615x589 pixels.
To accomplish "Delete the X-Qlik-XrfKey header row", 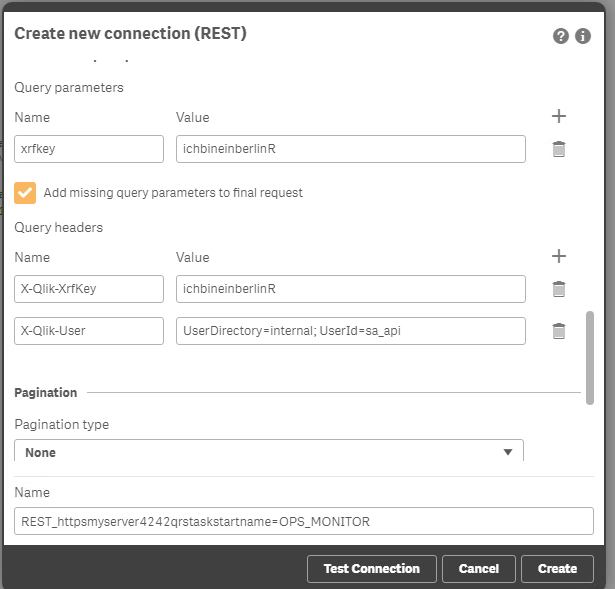I will (x=559, y=289).
